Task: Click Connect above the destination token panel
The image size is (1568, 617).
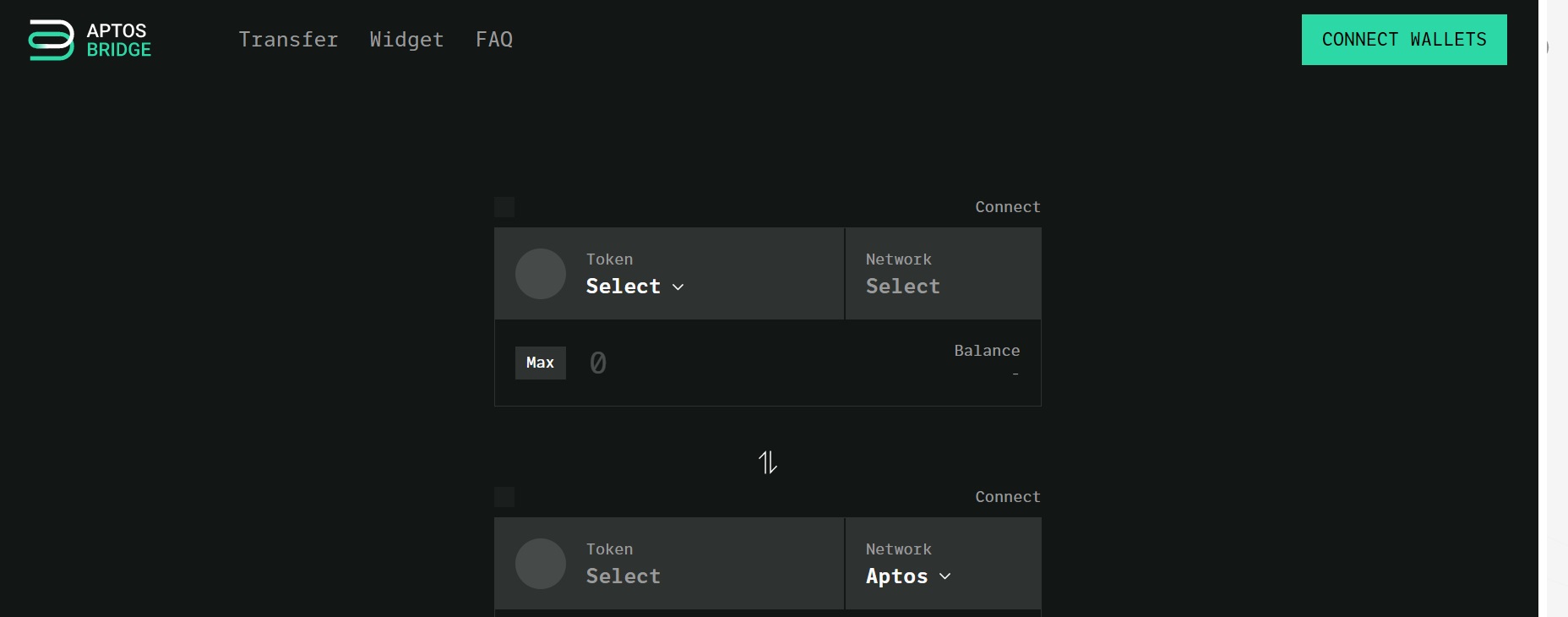Action: click(1007, 497)
